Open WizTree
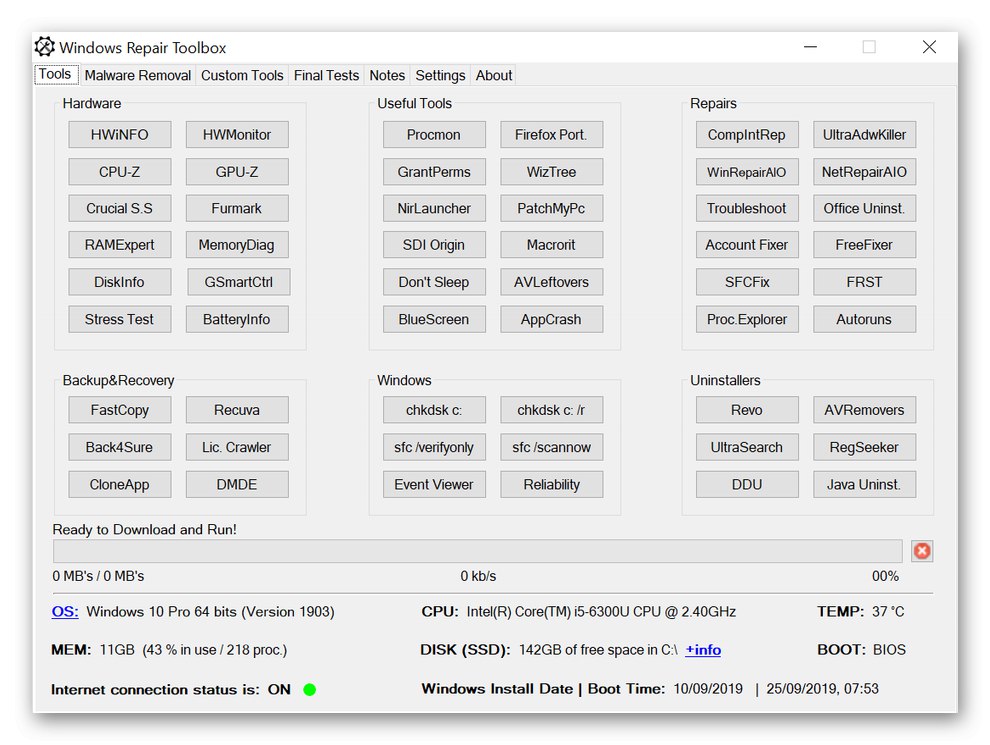The image size is (990, 745). click(x=551, y=172)
